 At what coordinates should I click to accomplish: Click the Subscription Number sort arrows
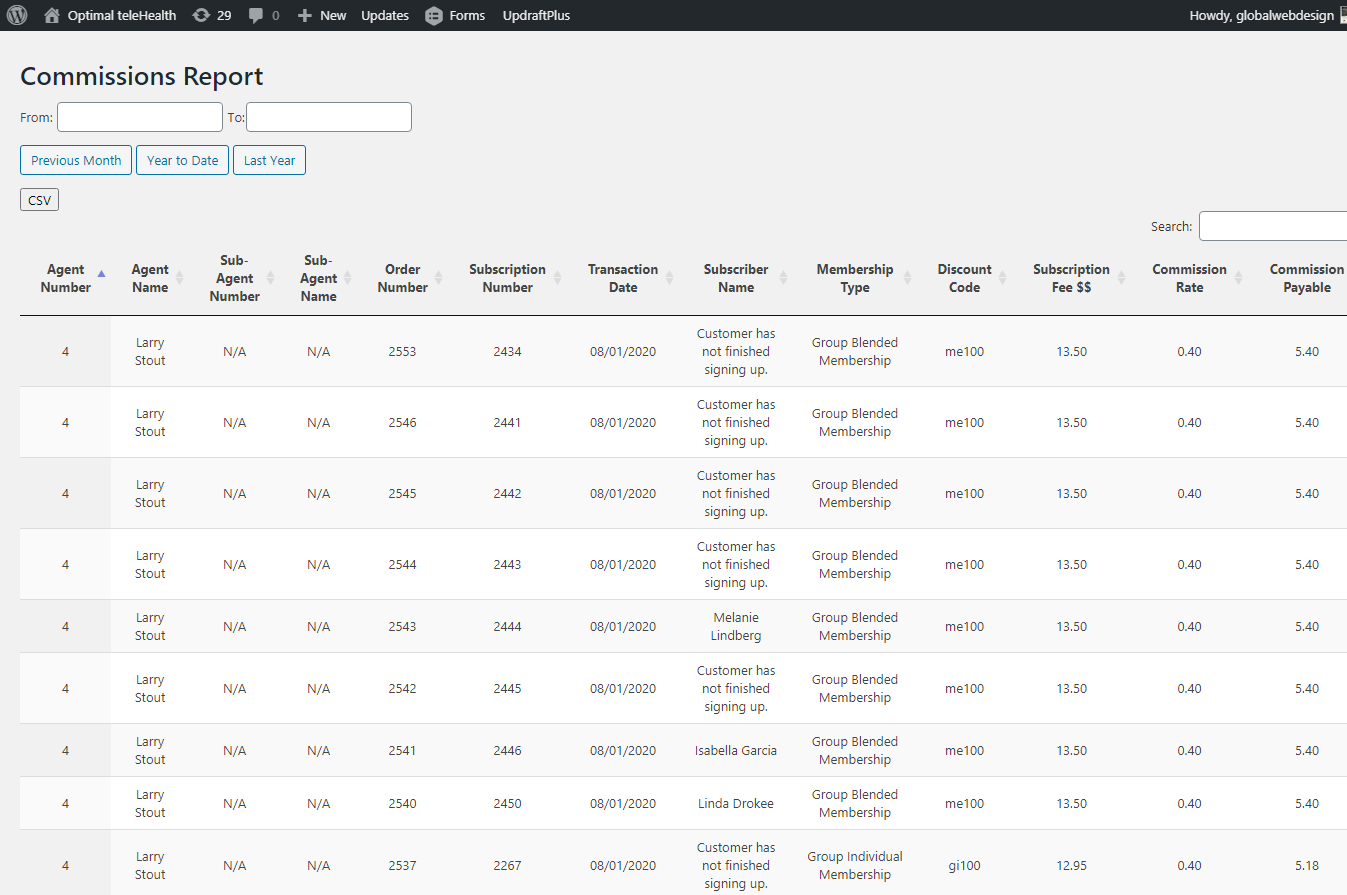click(558, 278)
